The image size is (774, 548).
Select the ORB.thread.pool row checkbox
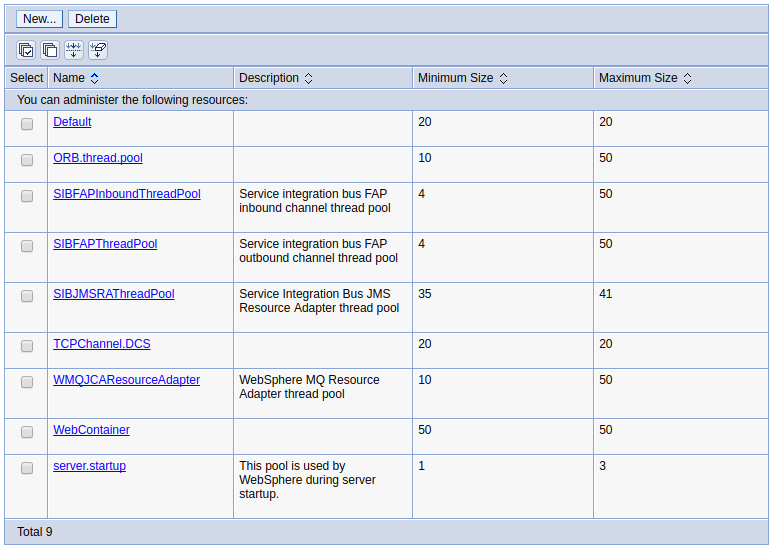[27, 160]
